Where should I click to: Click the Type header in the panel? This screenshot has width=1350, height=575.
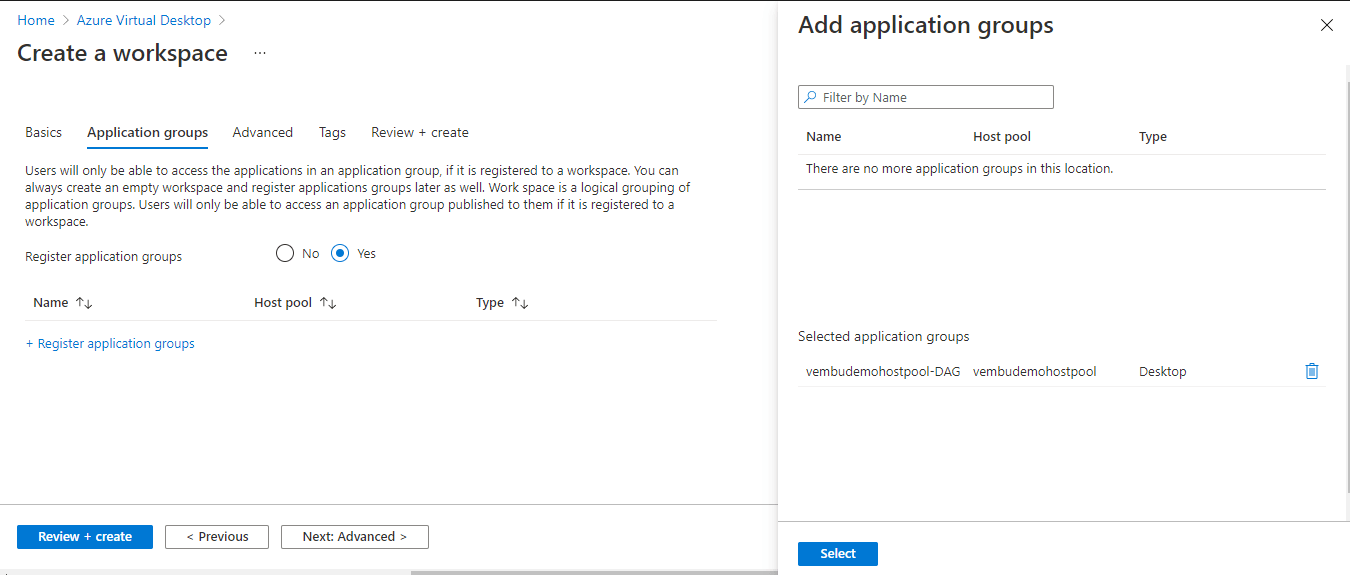coord(1153,136)
